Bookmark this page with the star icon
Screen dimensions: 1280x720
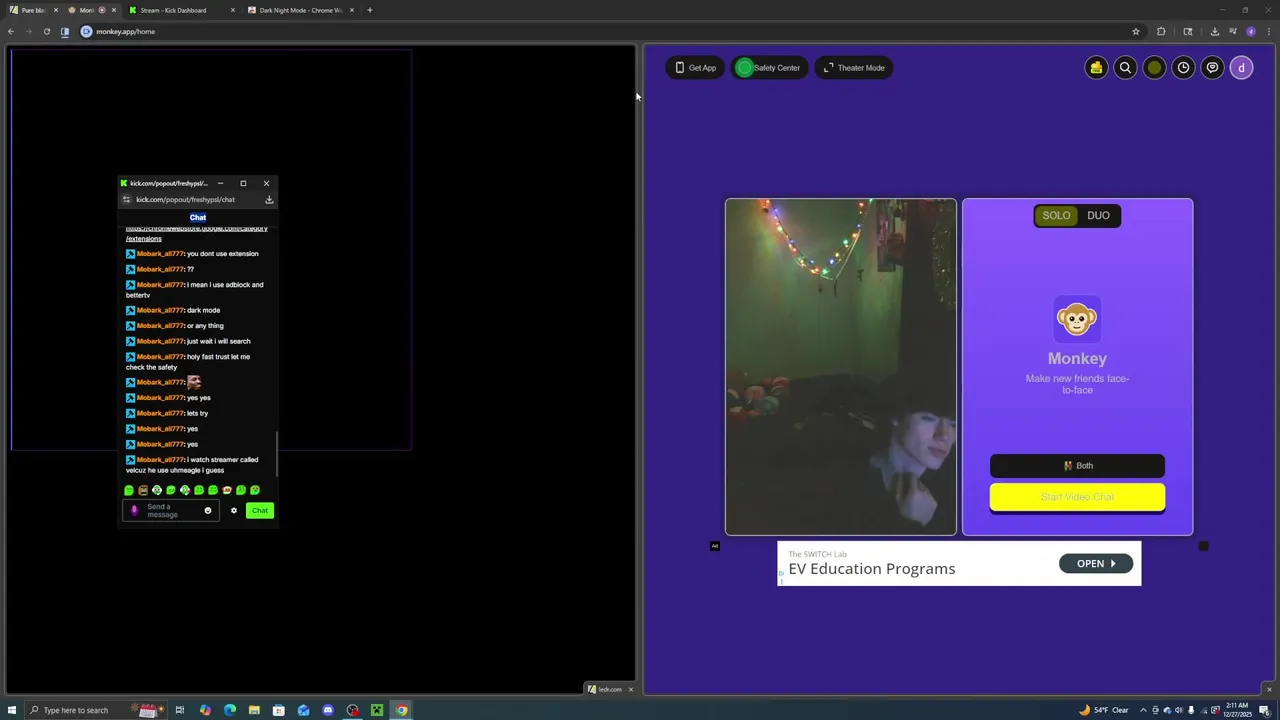tap(1135, 31)
